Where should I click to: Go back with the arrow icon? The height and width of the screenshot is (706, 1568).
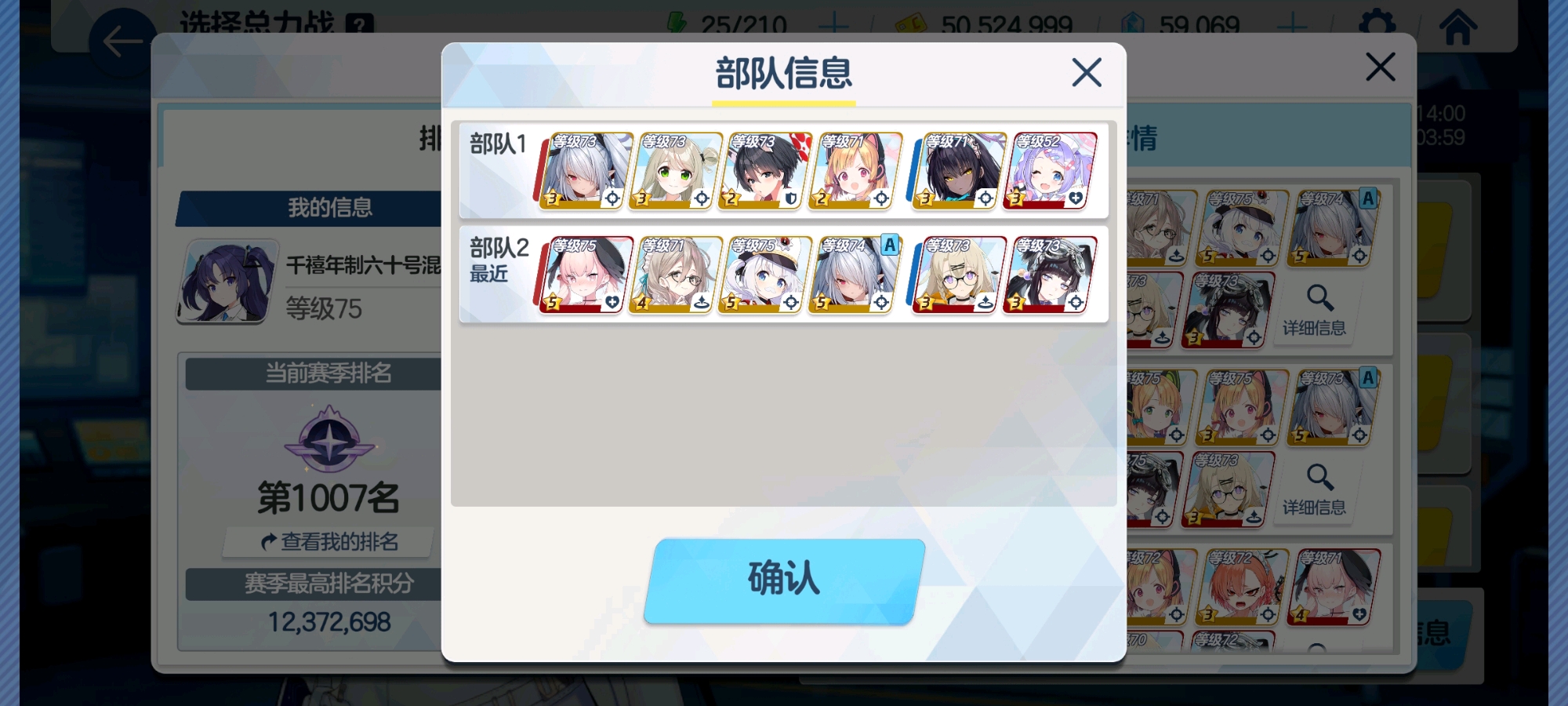coord(122,41)
